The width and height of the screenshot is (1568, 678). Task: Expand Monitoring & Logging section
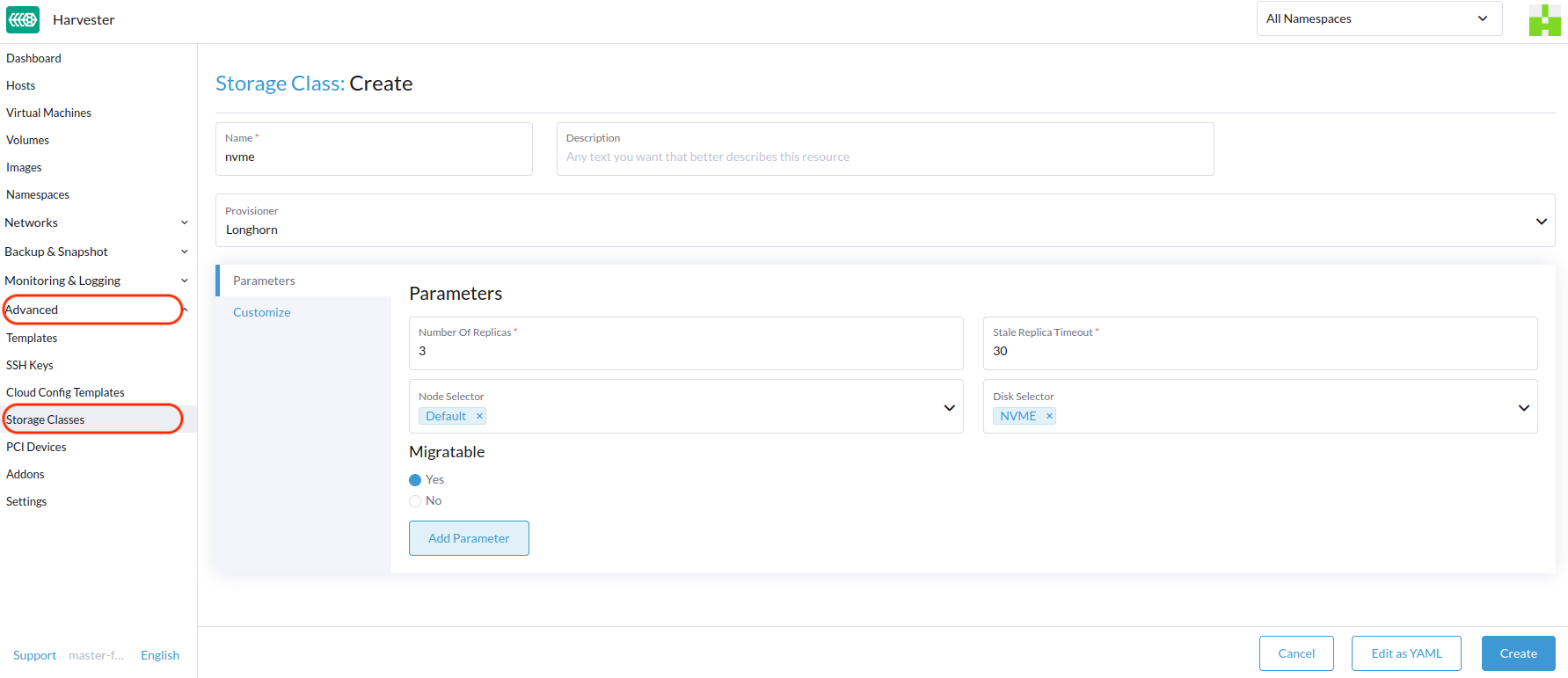(184, 281)
